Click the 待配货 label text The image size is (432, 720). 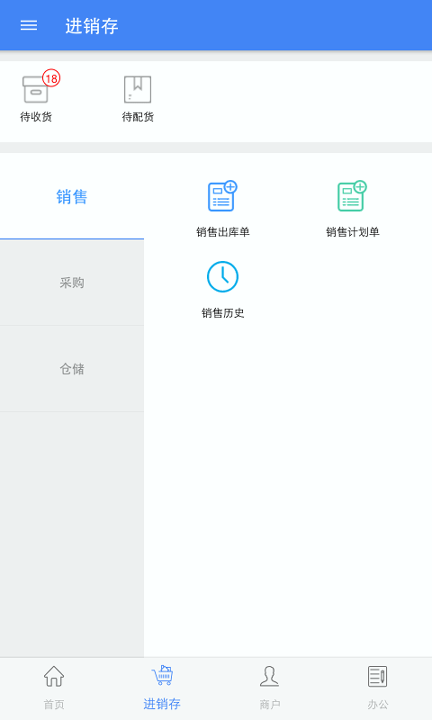coord(138,117)
